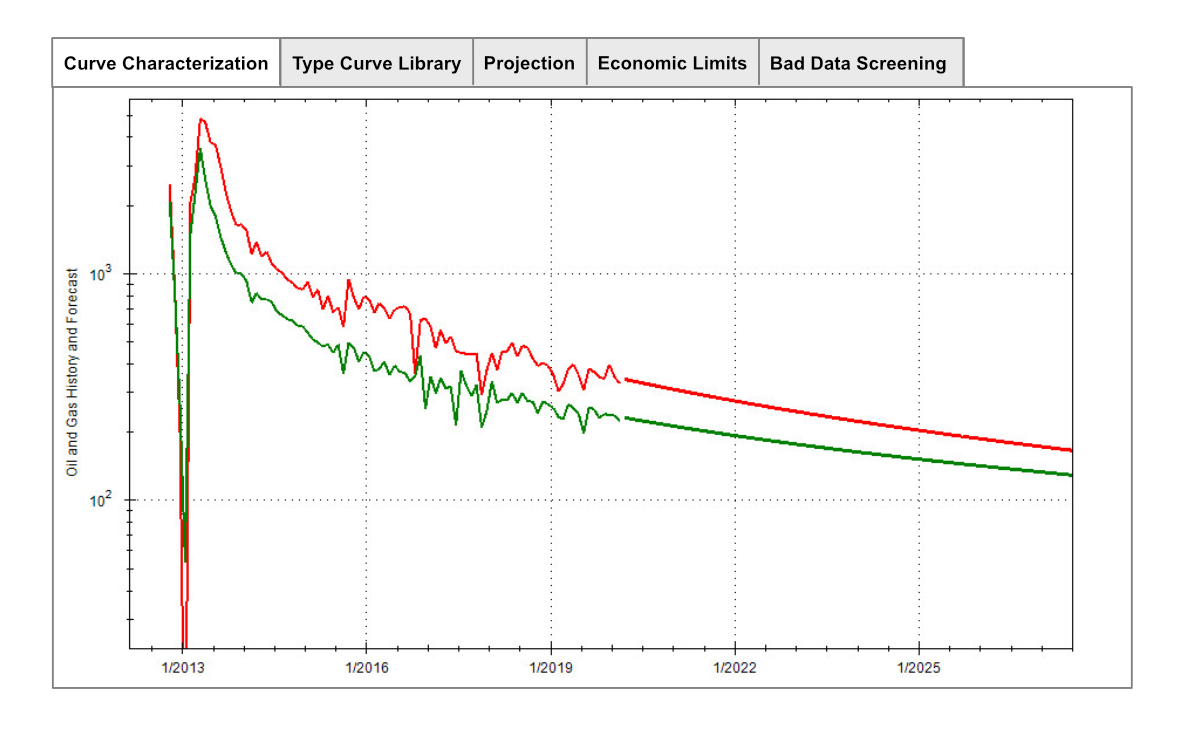Select the Oil and Gas History axis title
1184x733 pixels.
(73, 372)
